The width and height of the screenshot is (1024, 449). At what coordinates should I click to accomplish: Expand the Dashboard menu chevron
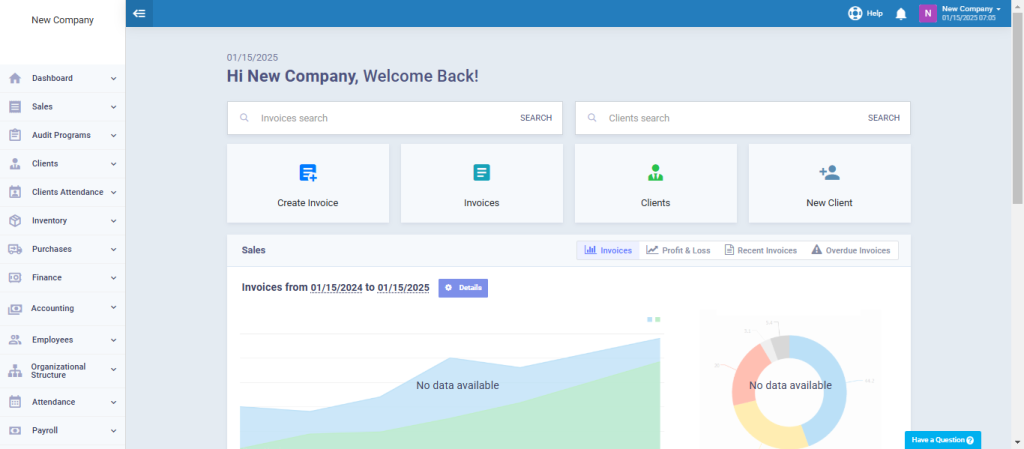tap(114, 78)
